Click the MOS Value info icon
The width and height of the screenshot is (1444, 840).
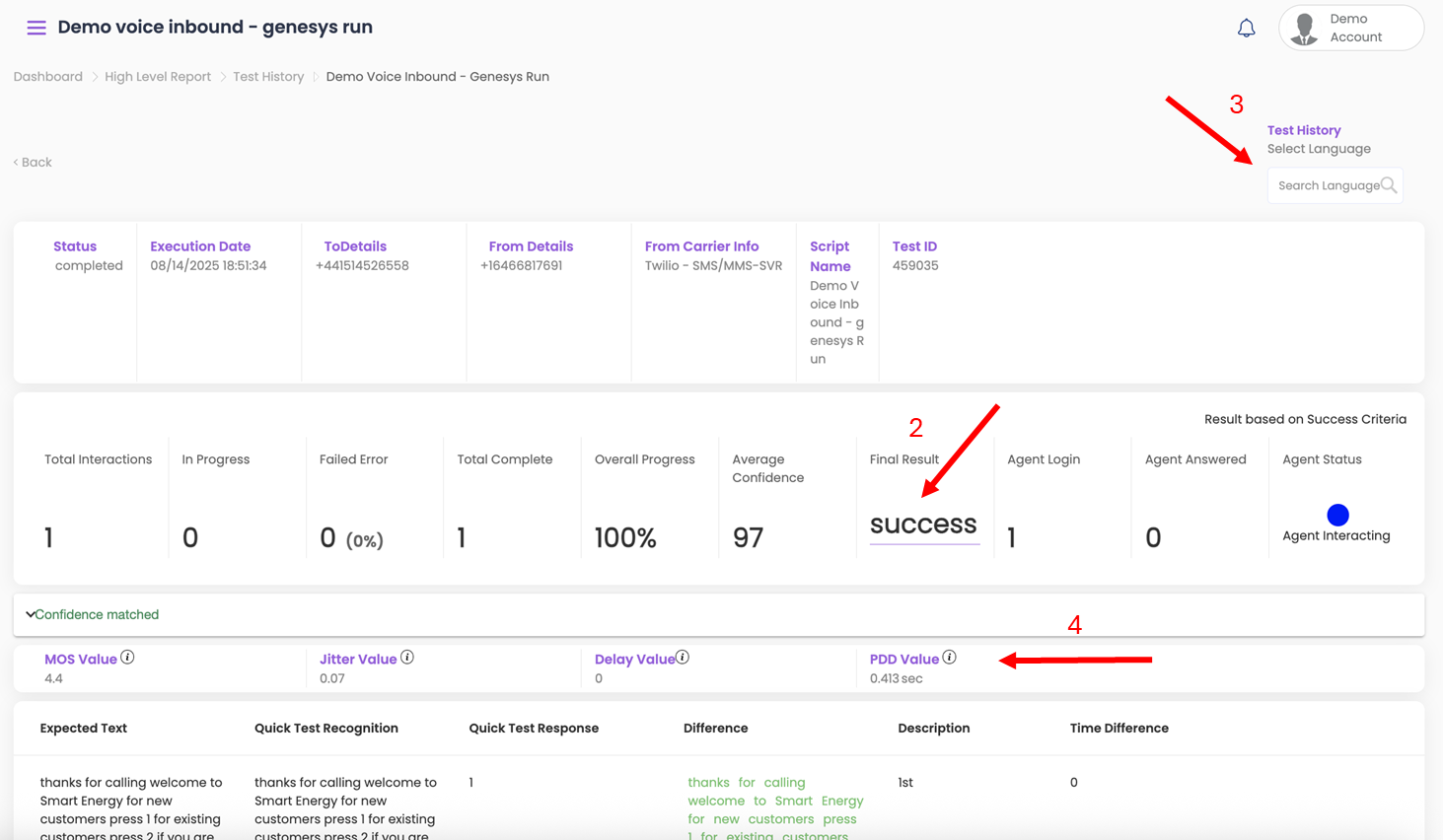point(127,658)
